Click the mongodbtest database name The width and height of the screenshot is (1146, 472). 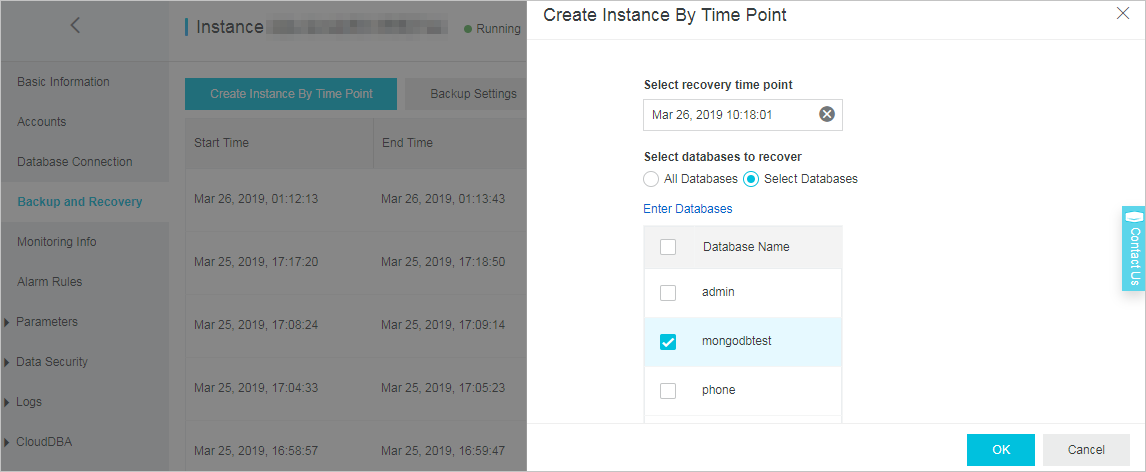click(737, 341)
